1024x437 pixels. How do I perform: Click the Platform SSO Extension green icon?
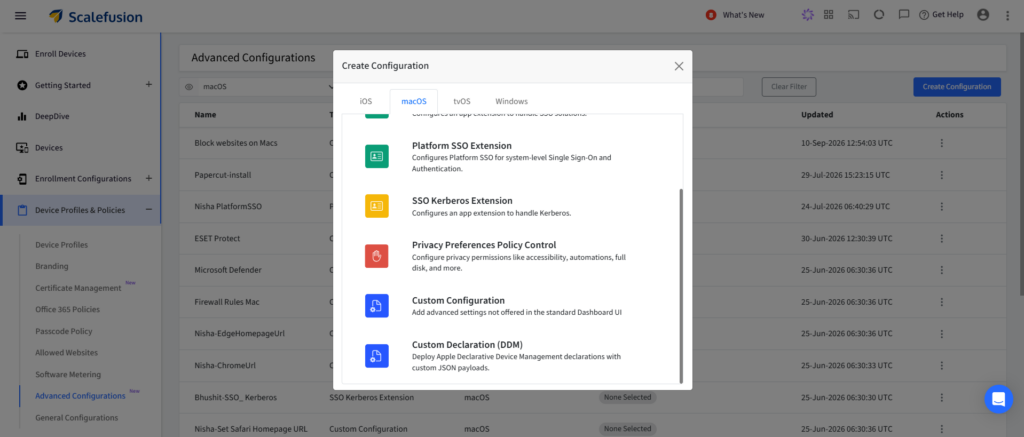tap(377, 157)
